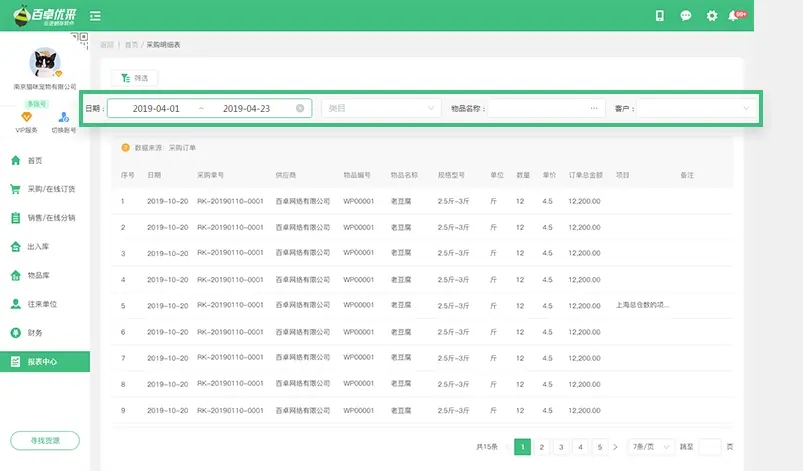Click the 采购单号 column header
The height and width of the screenshot is (471, 803).
pyautogui.click(x=210, y=175)
